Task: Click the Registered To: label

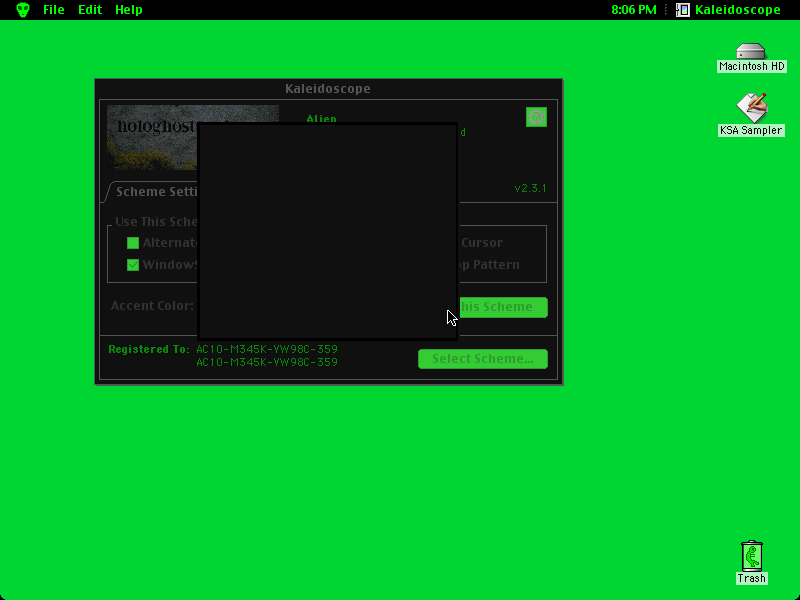Action: [149, 349]
